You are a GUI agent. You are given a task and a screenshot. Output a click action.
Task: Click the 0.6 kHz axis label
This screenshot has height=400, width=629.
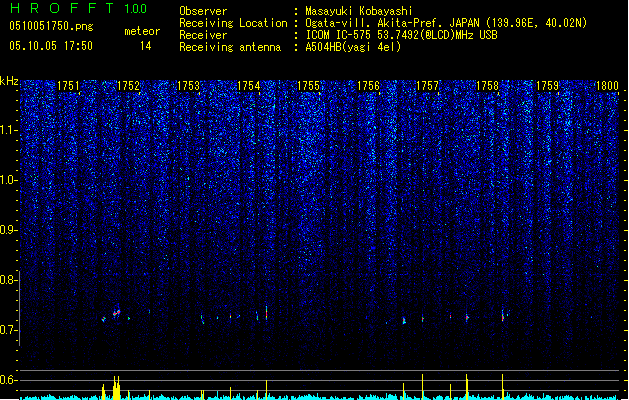8,380
